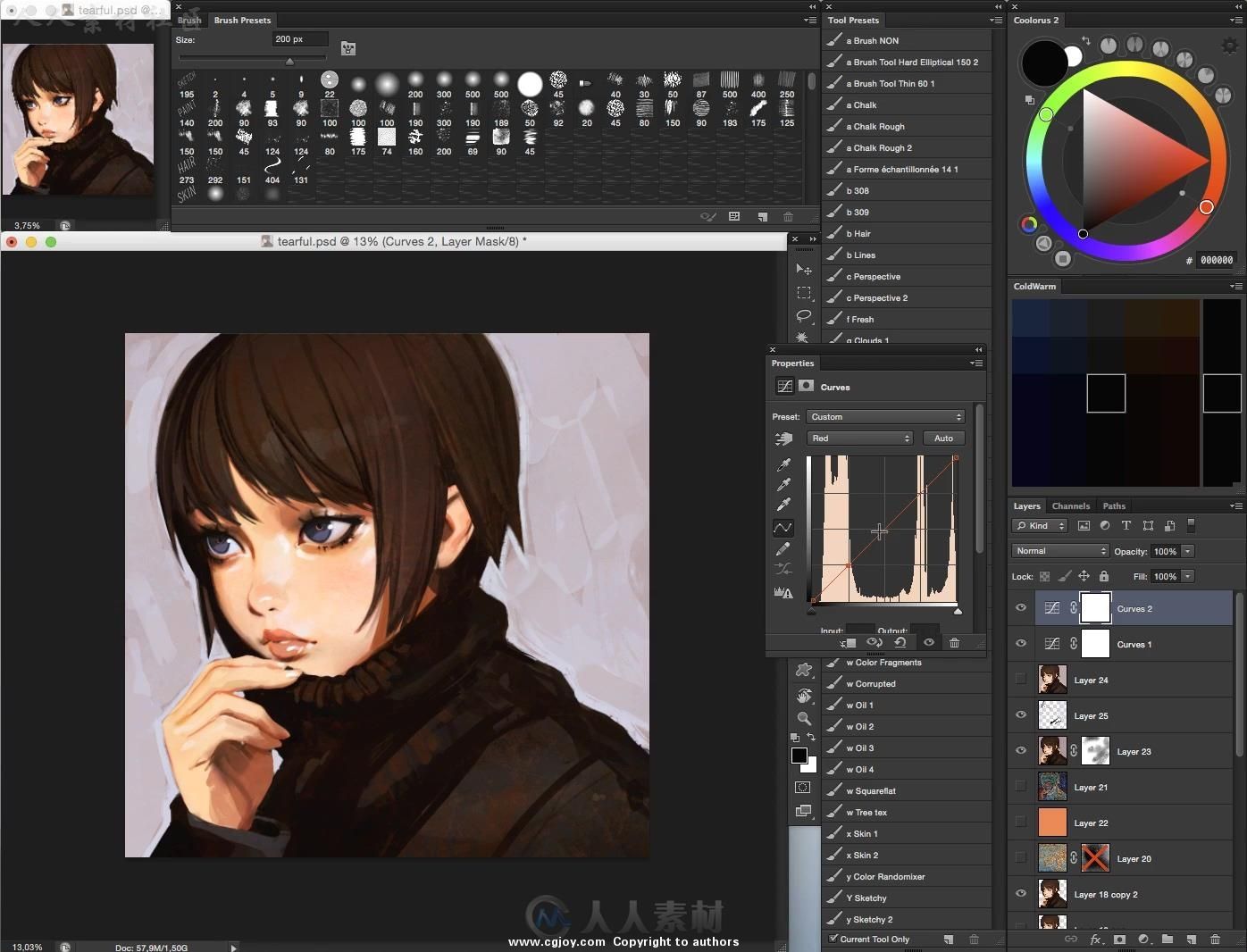
Task: Open Layers panel flyout menu
Action: pyautogui.click(x=1236, y=505)
